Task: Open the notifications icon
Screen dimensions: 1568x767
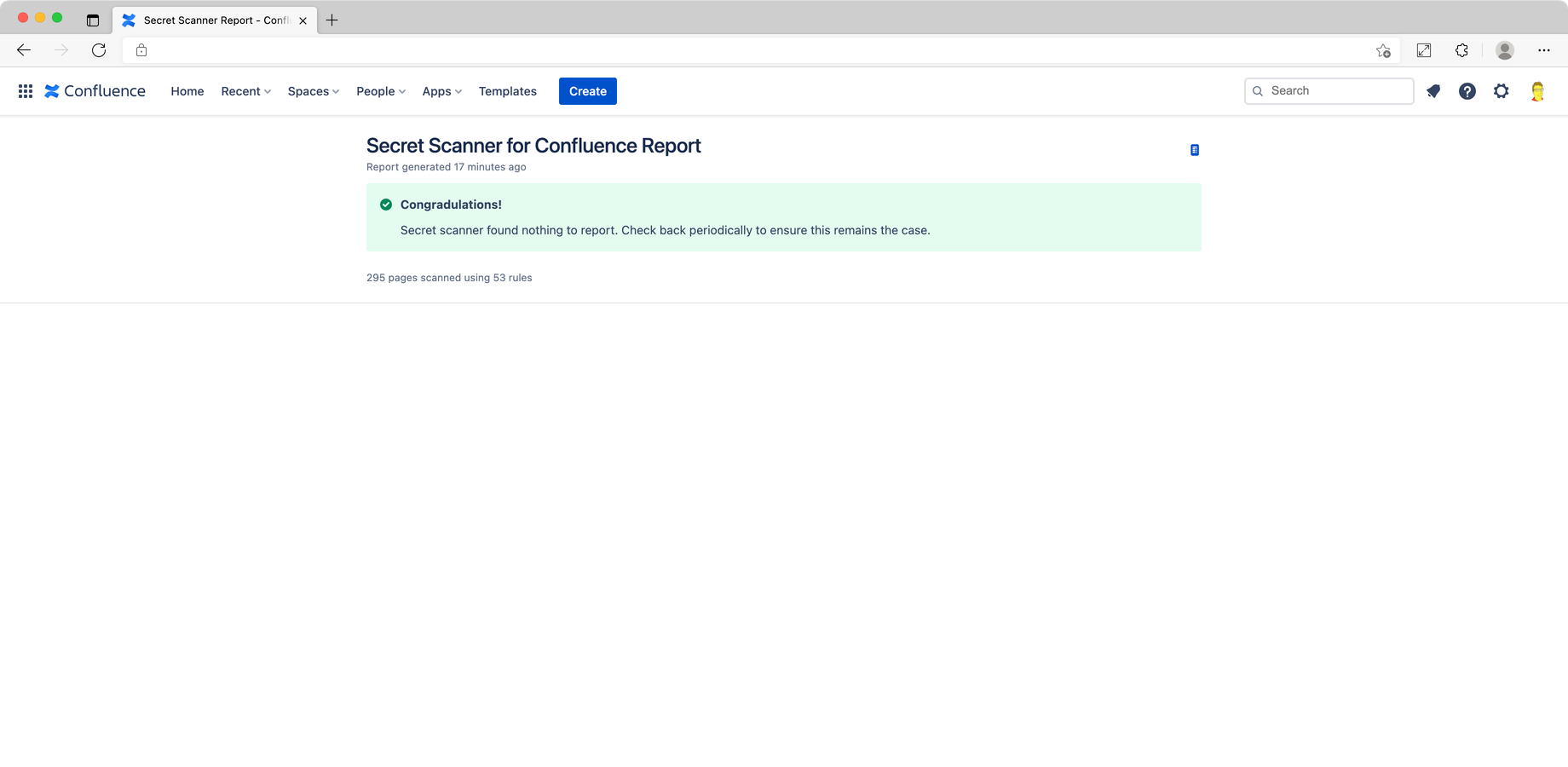Action: coord(1433,91)
